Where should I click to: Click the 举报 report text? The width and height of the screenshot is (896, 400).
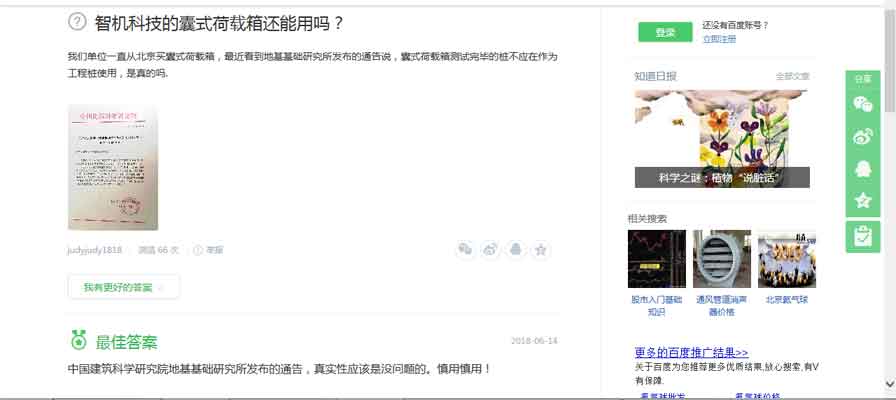214,250
